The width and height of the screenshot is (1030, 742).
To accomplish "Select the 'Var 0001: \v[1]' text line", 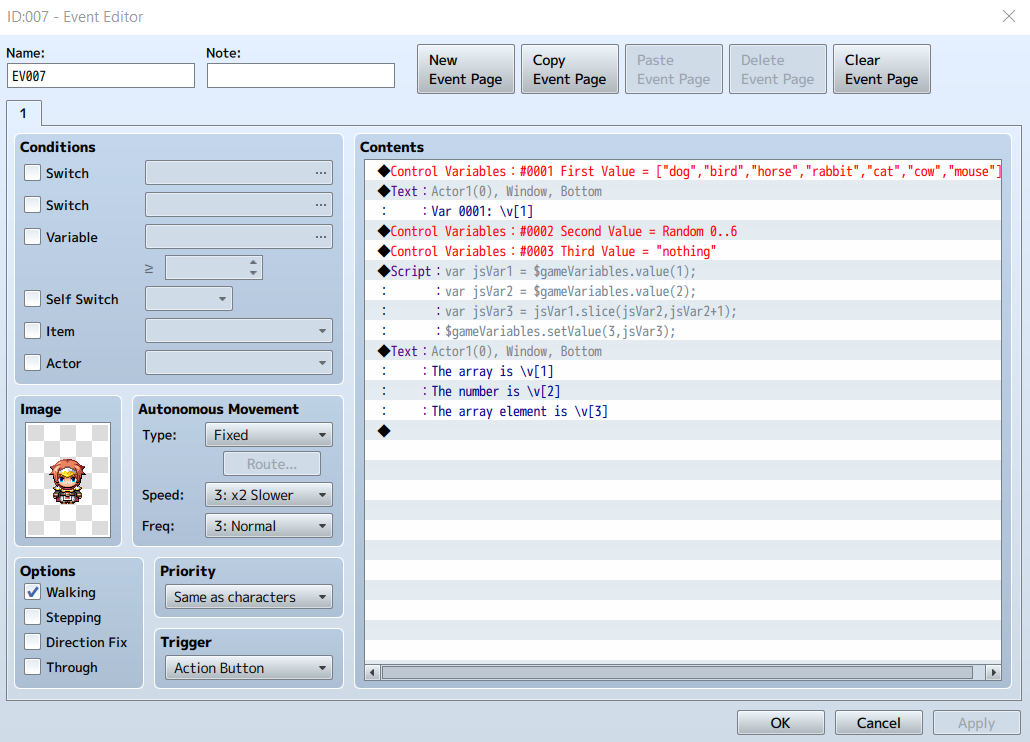I will pos(683,211).
